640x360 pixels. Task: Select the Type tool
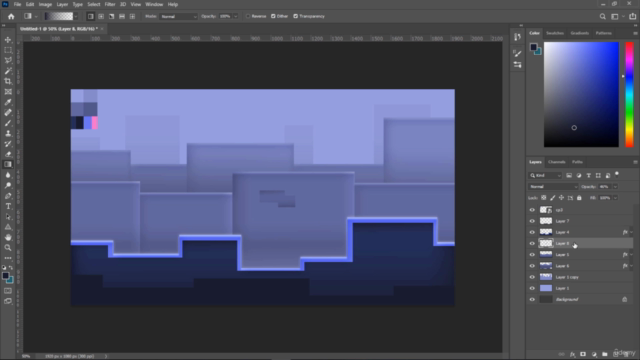point(8,206)
